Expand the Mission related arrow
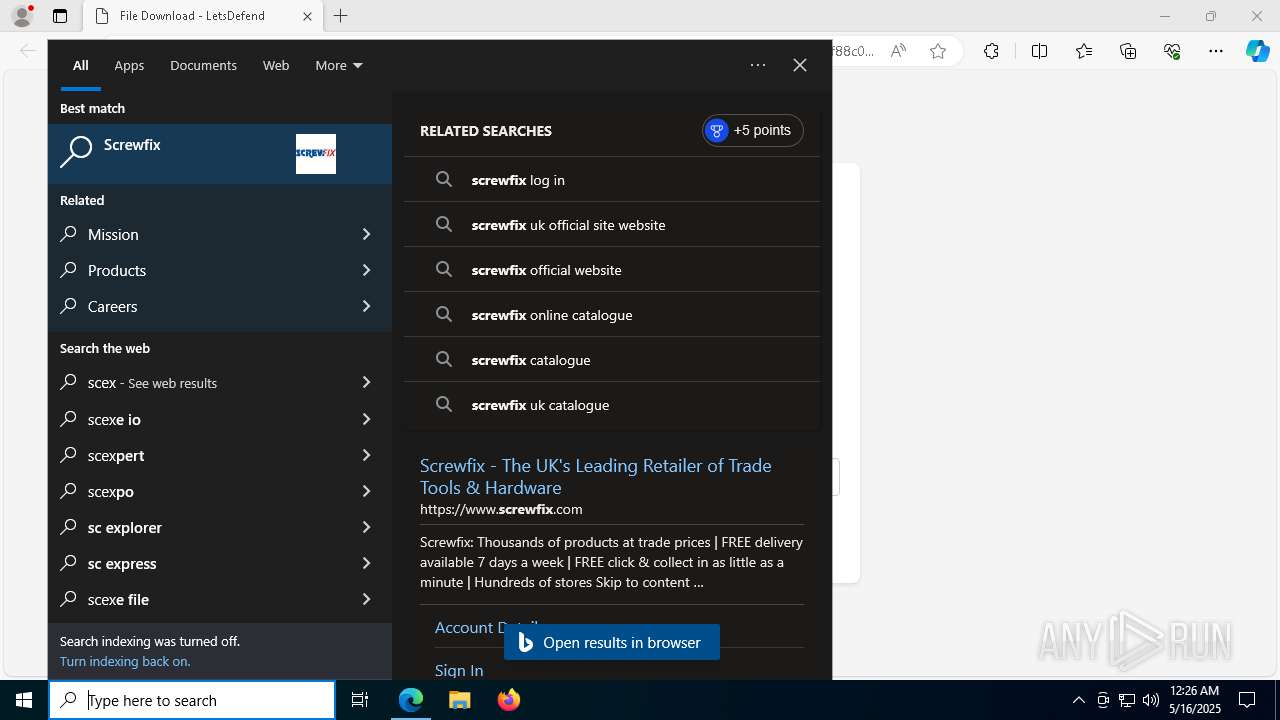 point(366,234)
